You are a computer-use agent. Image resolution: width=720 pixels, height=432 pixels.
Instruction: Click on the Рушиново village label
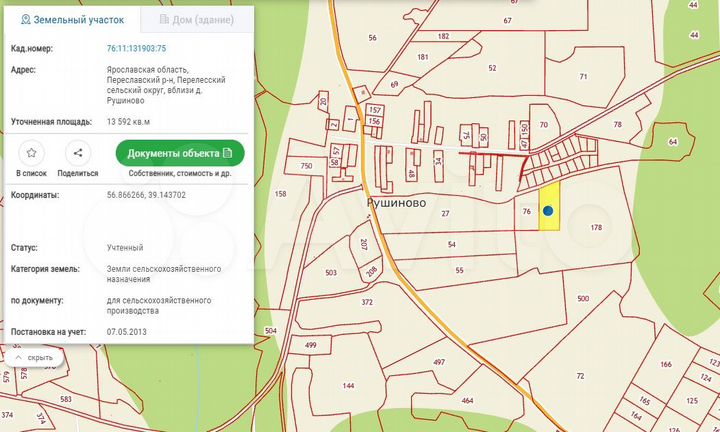point(397,202)
